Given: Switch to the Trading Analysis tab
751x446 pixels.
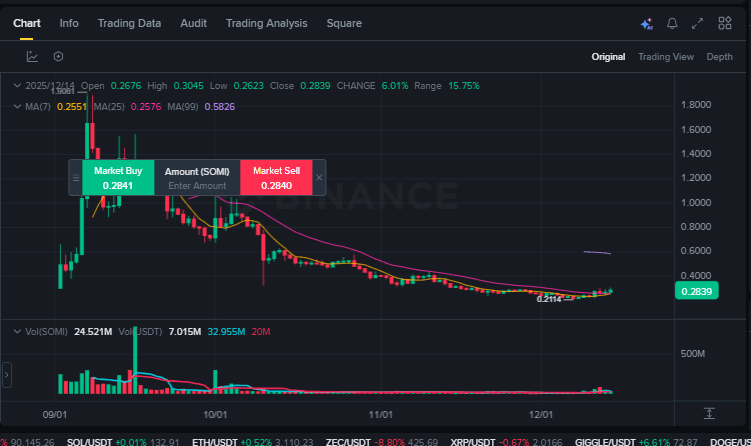Looking at the screenshot, I should coord(266,23).
